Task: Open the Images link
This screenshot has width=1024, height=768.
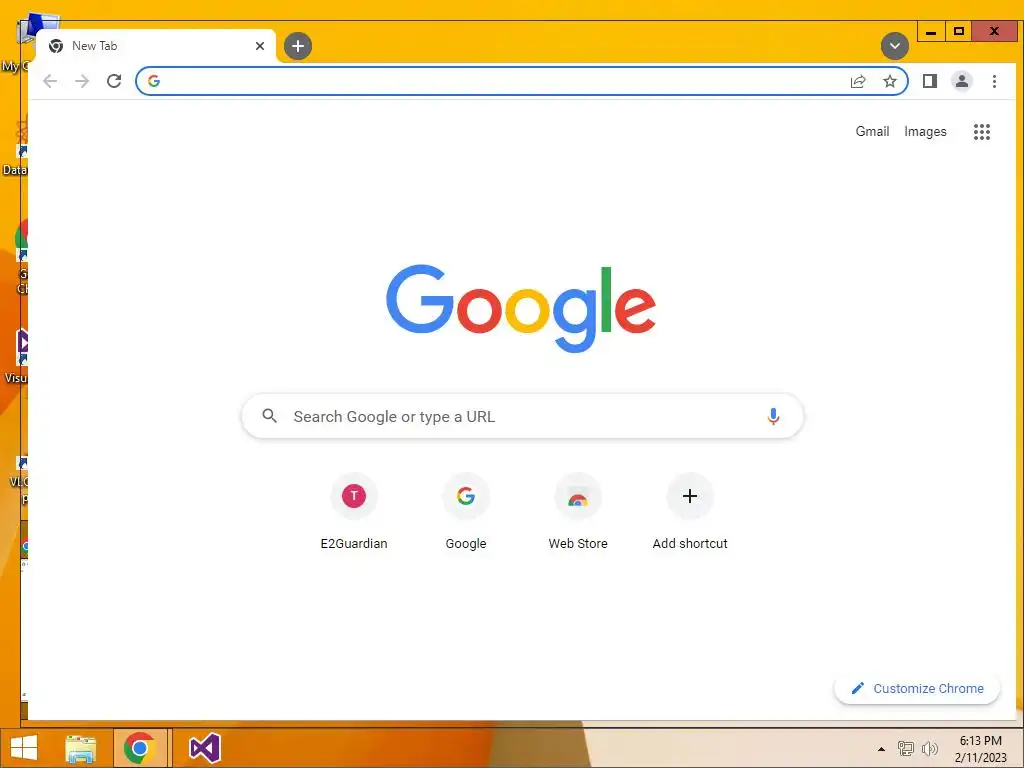Action: click(x=925, y=131)
